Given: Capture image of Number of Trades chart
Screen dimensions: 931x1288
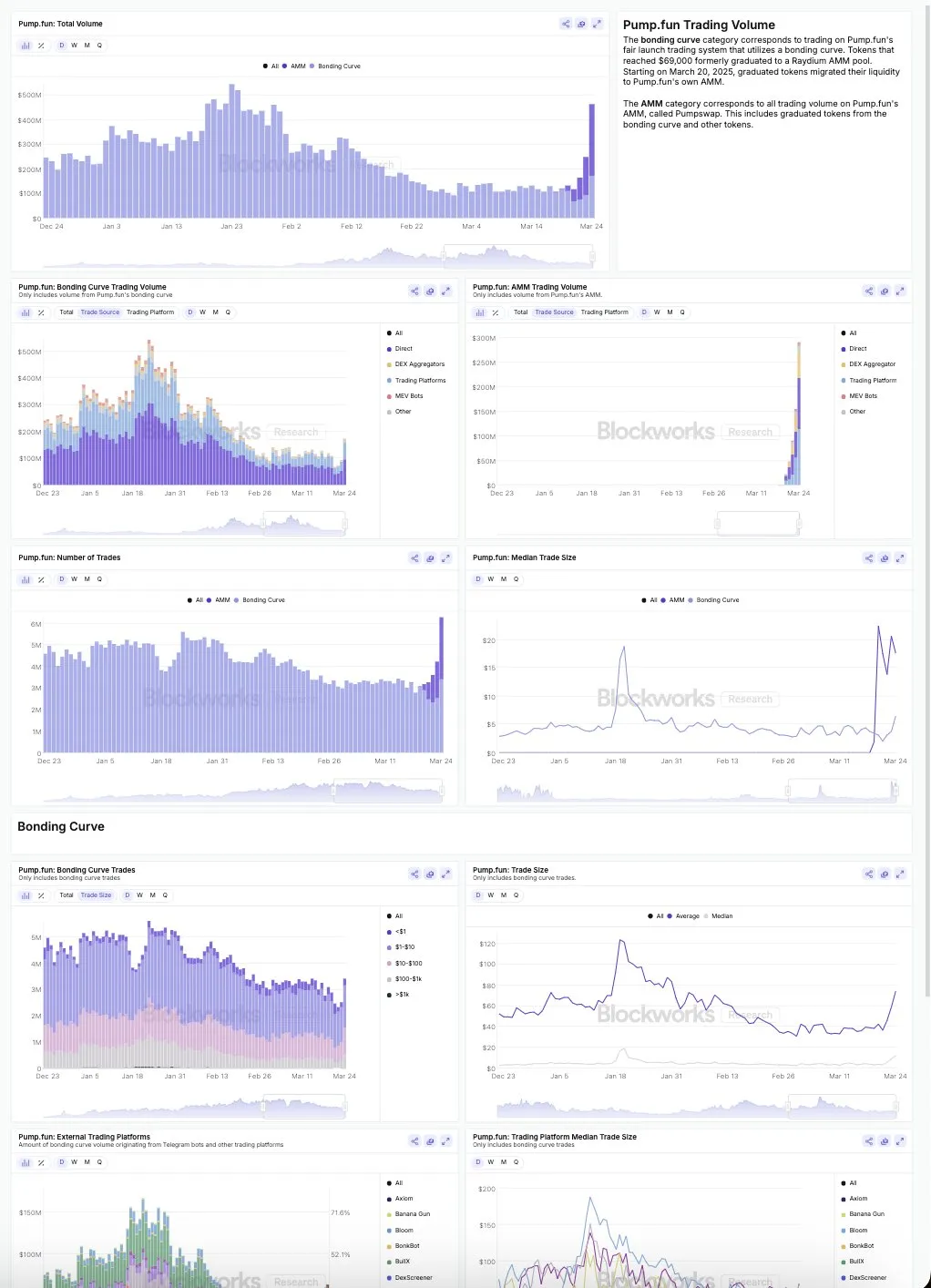Looking at the screenshot, I should pyautogui.click(x=430, y=558).
